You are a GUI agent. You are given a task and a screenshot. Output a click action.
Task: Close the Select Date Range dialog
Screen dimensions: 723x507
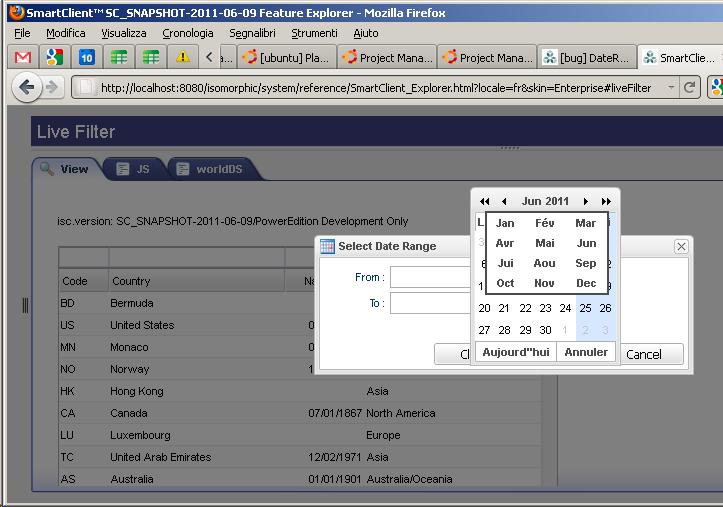681,246
